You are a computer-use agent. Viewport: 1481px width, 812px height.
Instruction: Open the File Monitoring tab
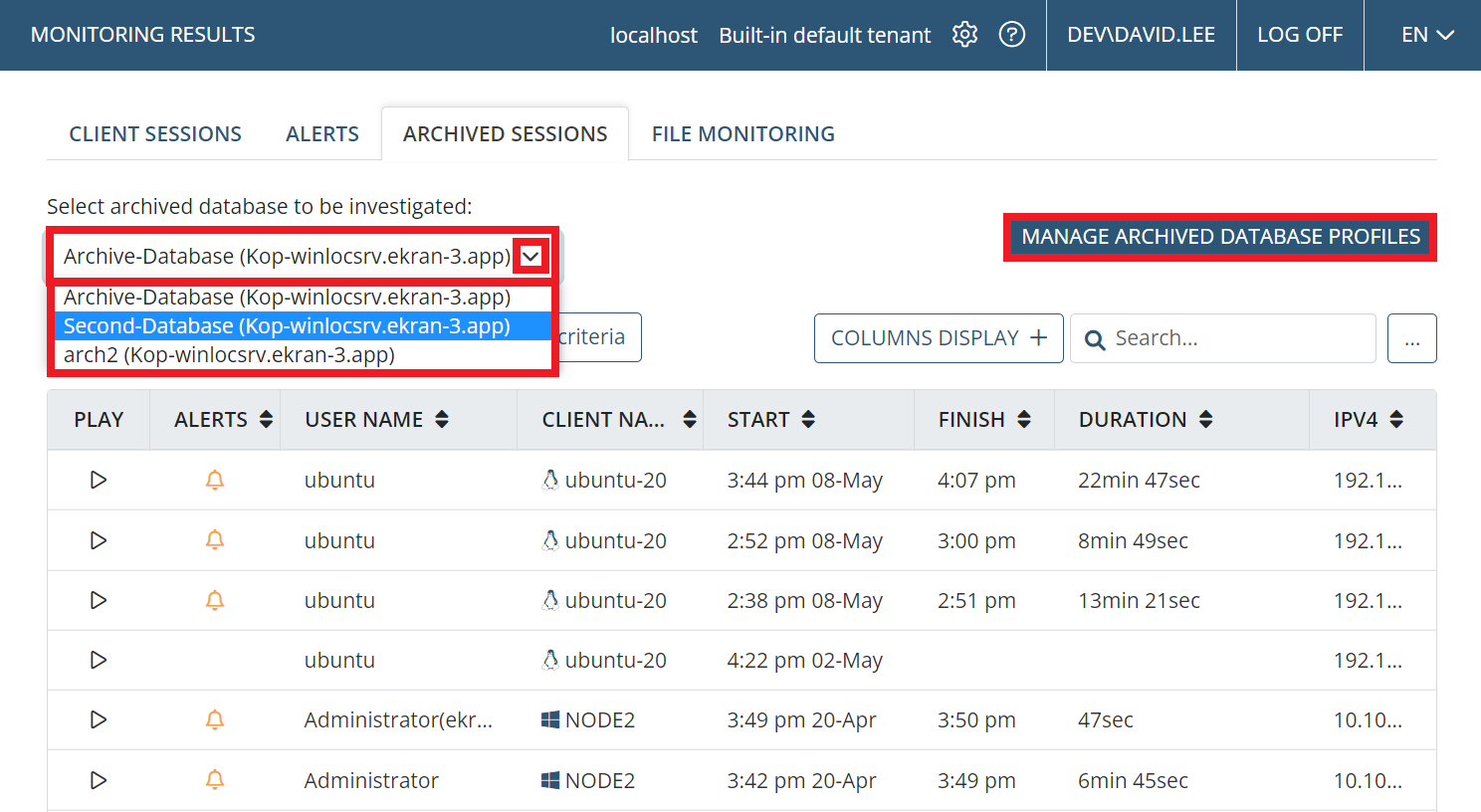coord(742,134)
